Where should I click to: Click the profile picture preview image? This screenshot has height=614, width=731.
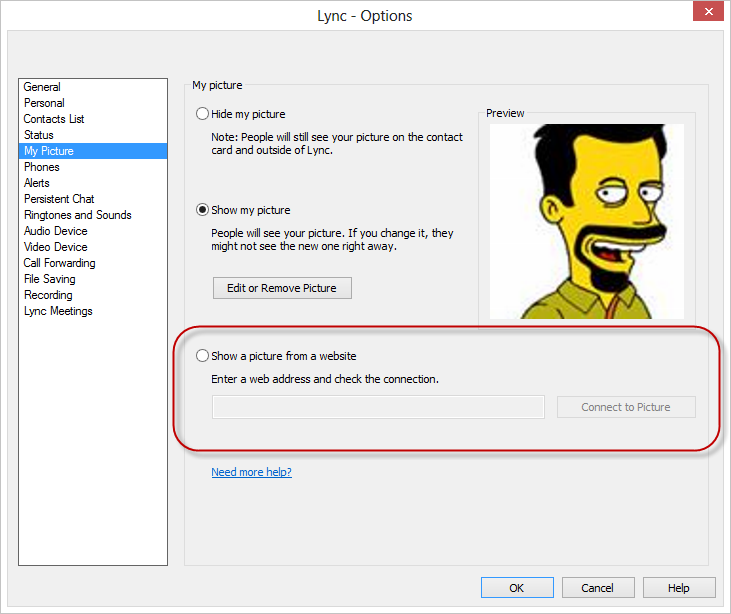point(586,221)
